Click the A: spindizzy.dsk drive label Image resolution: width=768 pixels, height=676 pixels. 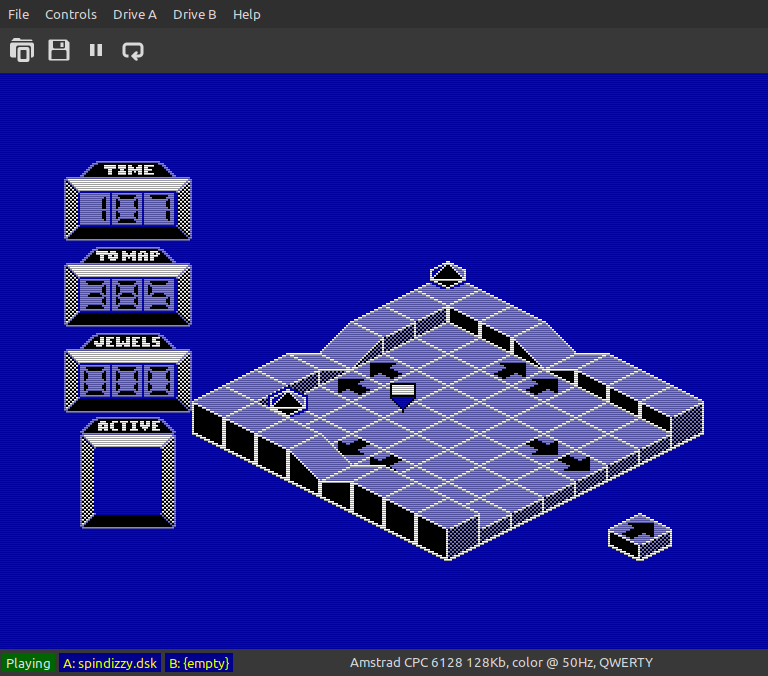(x=110, y=663)
